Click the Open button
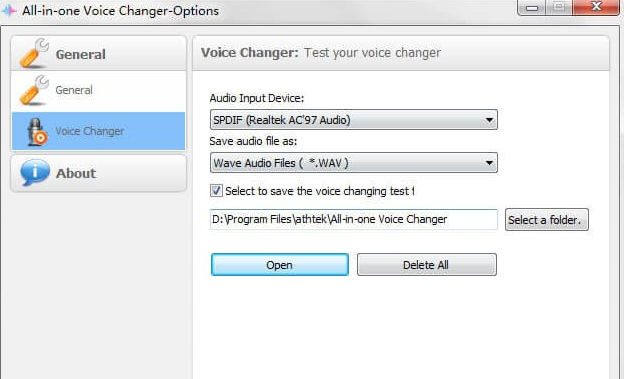This screenshot has height=379, width=624. pos(280,265)
